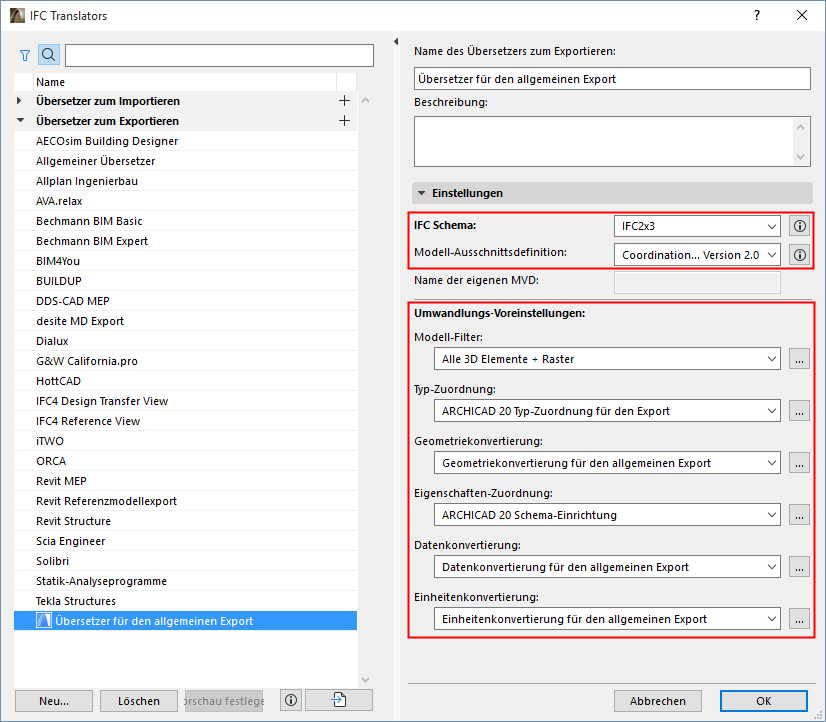Viewport: 826px width, 722px height.
Task: Select G&W California.pro translator
Action: point(185,361)
